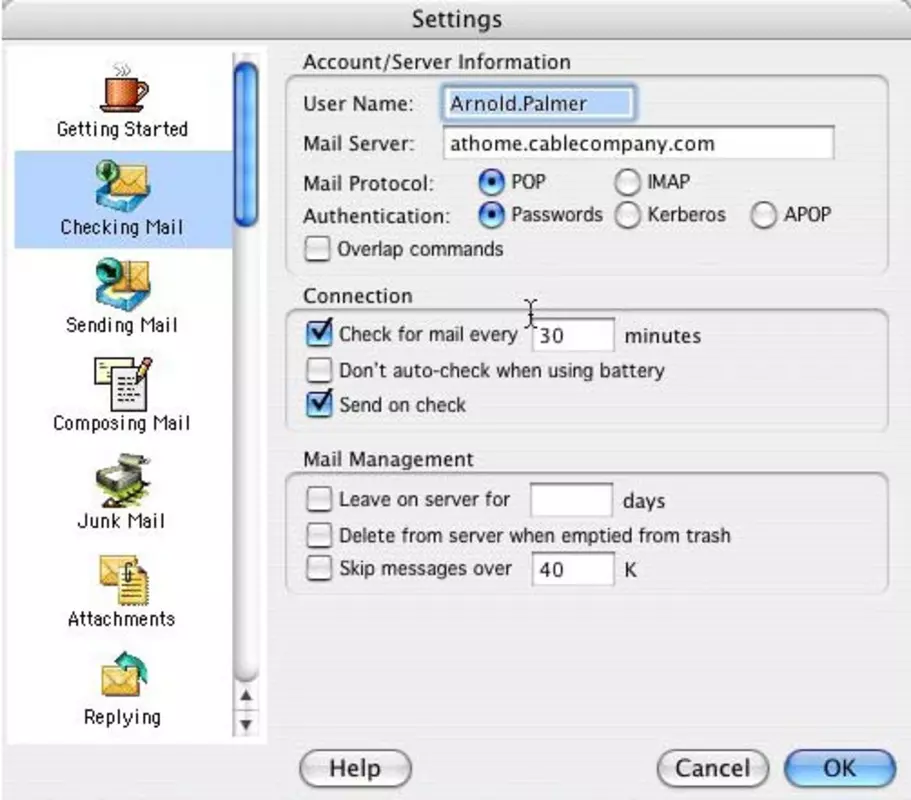Click the scroll up arrow in the category list
Viewport: 911px width, 800px height.
click(x=246, y=695)
